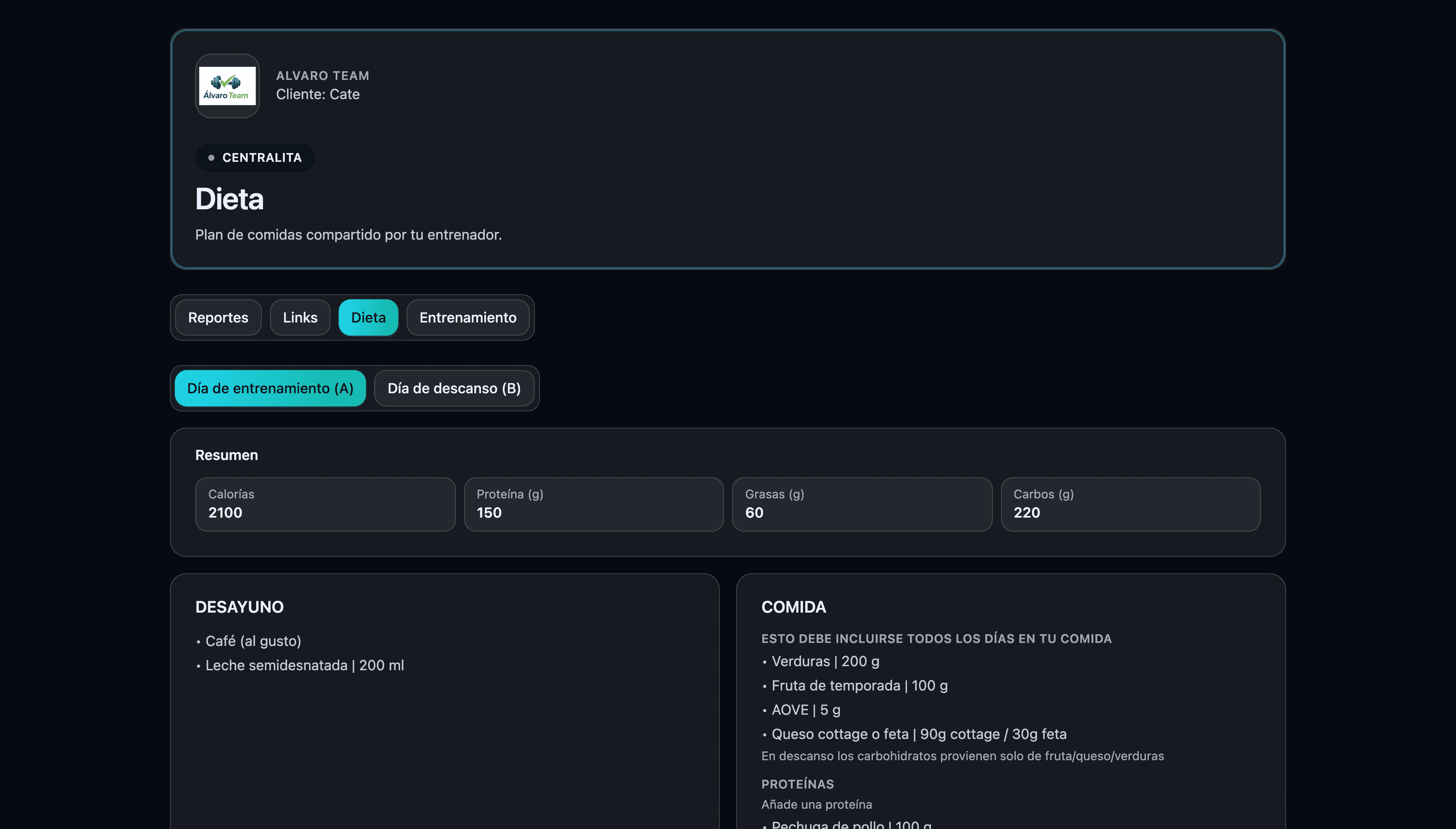
Task: Click the COMIDA card title
Action: point(793,607)
